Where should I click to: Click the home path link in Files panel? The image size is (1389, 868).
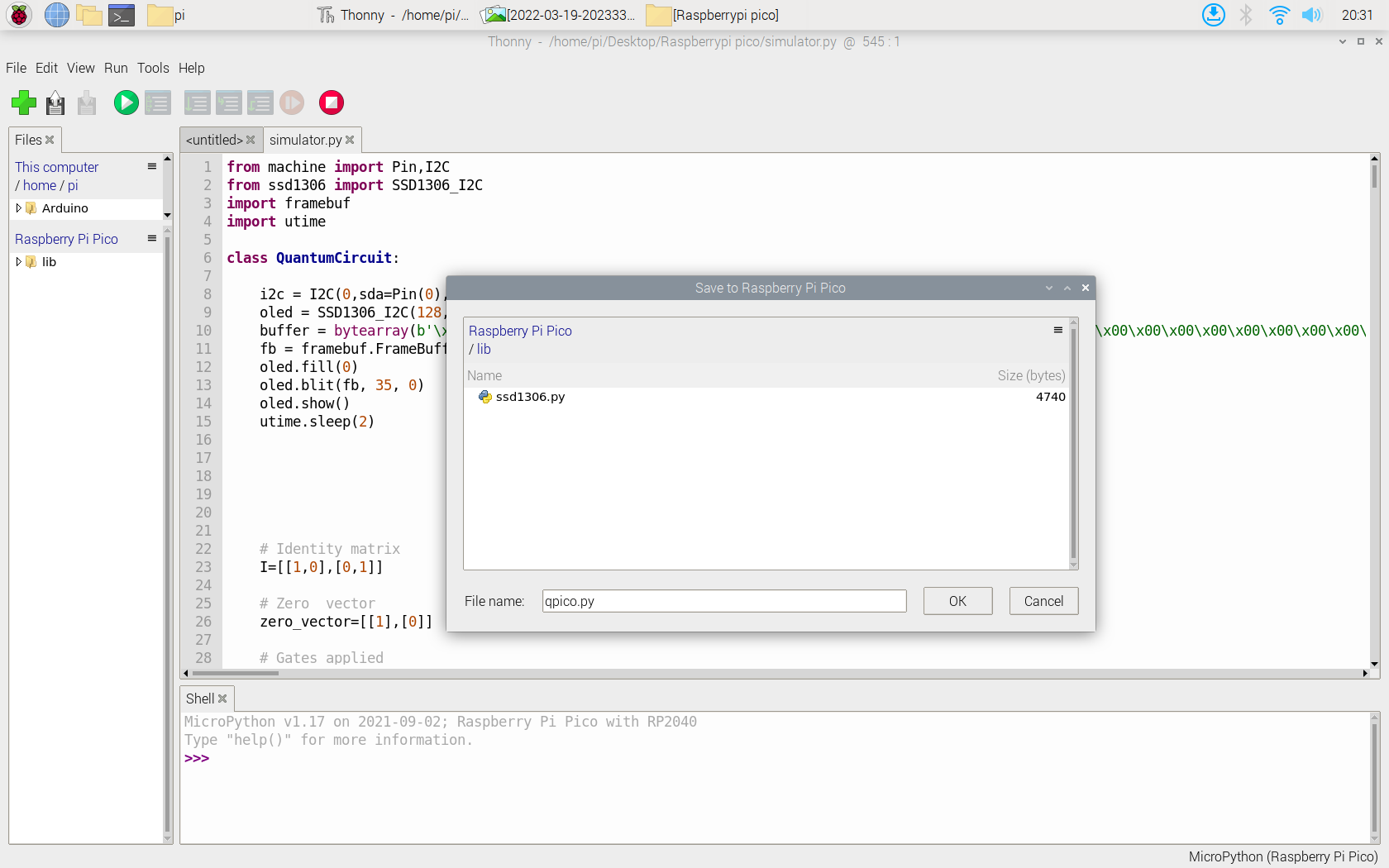(x=40, y=185)
